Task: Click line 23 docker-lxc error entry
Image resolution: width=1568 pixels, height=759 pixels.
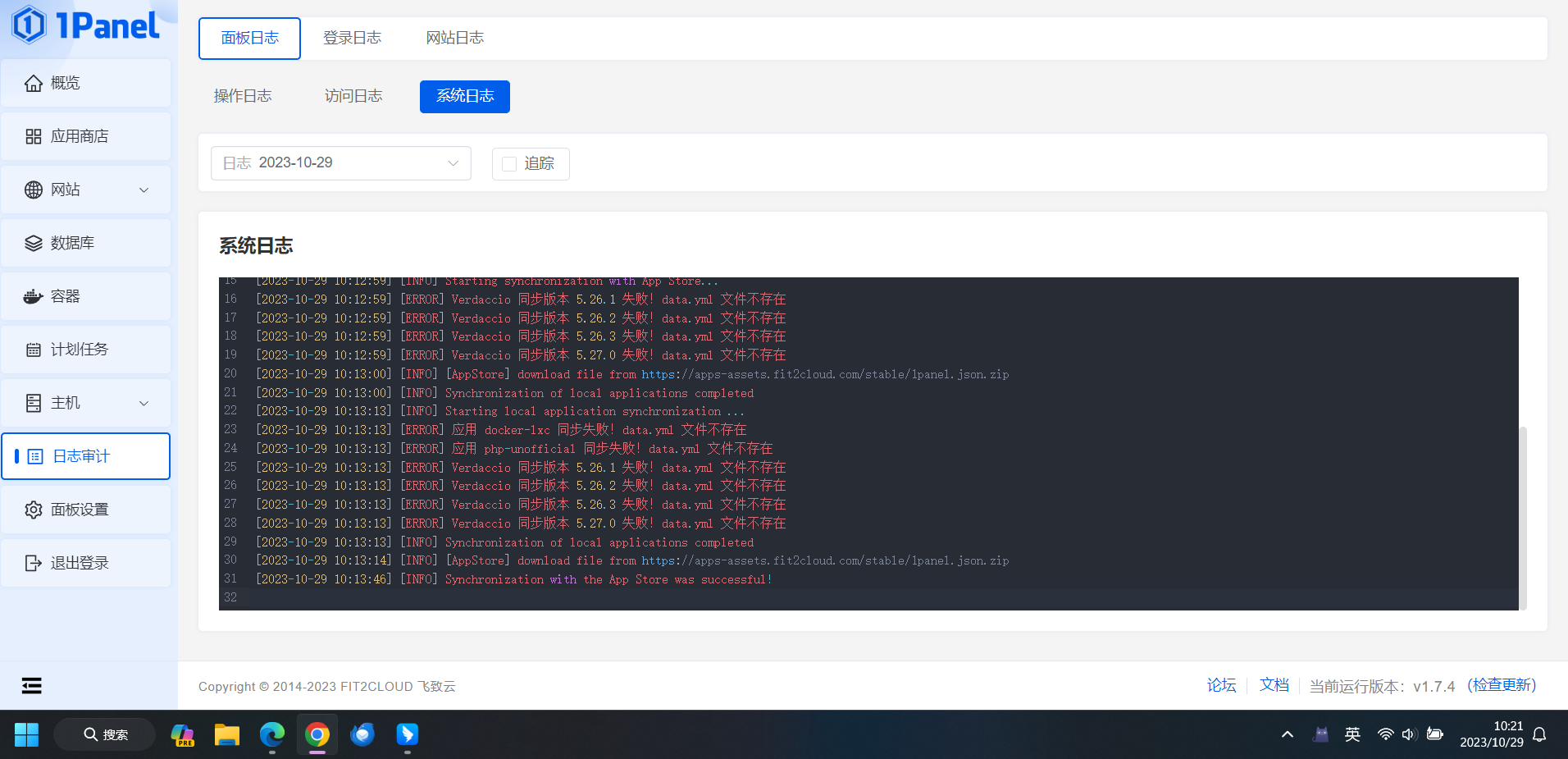Action: pos(501,430)
